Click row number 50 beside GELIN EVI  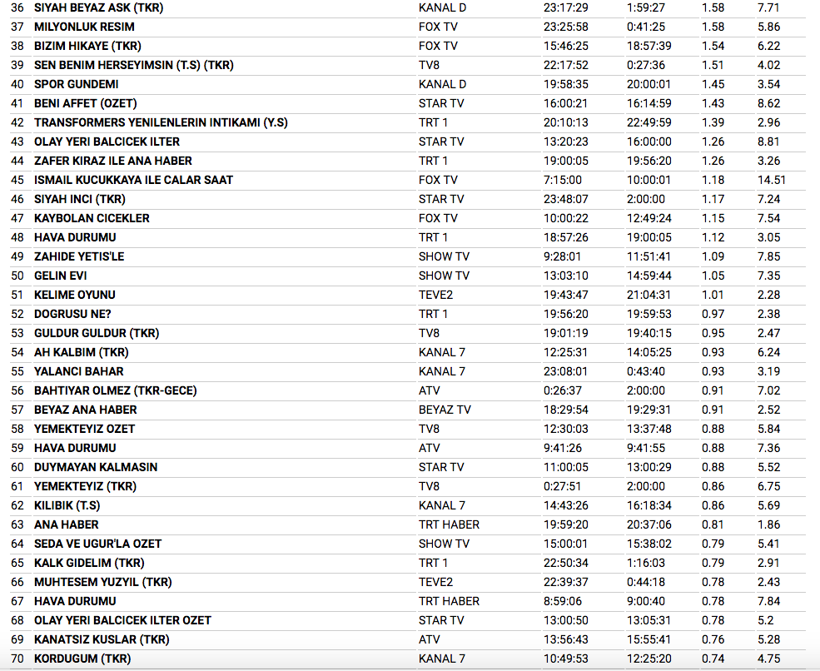16,275
